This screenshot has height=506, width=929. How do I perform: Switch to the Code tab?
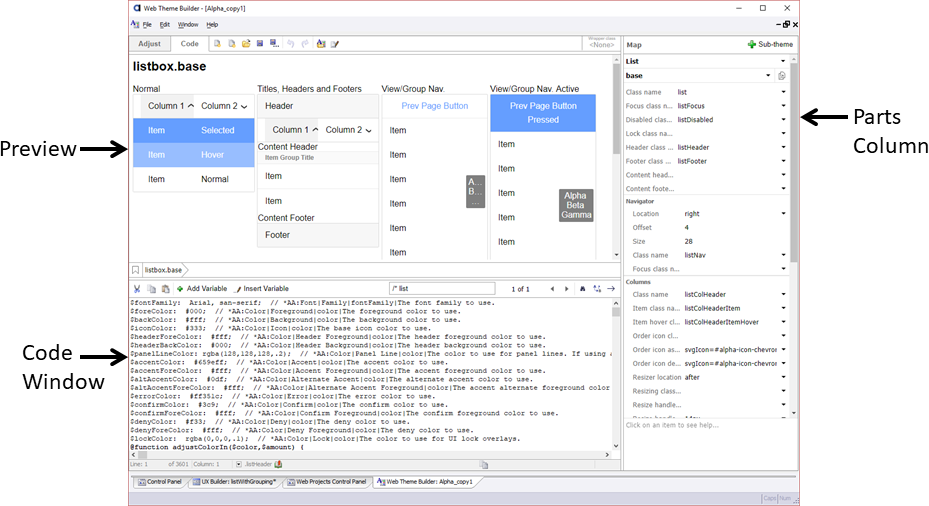[x=190, y=44]
